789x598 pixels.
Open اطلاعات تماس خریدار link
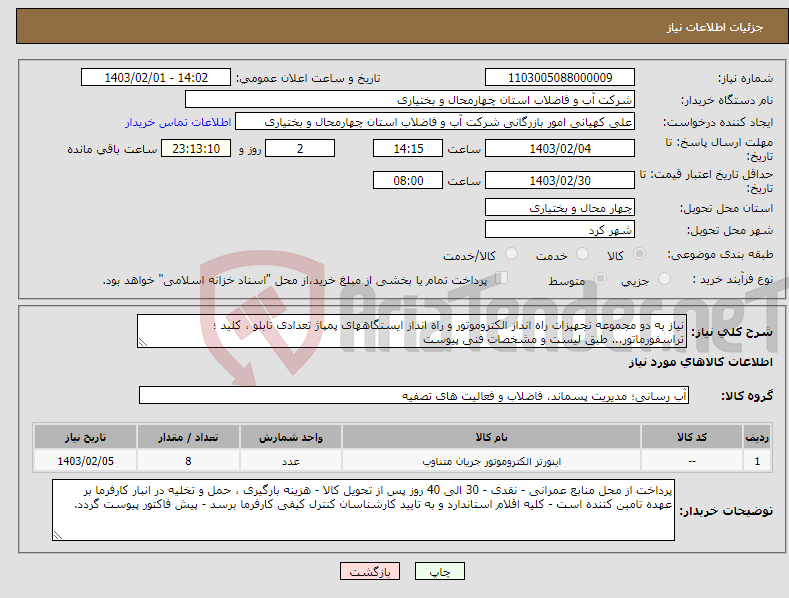(178, 122)
